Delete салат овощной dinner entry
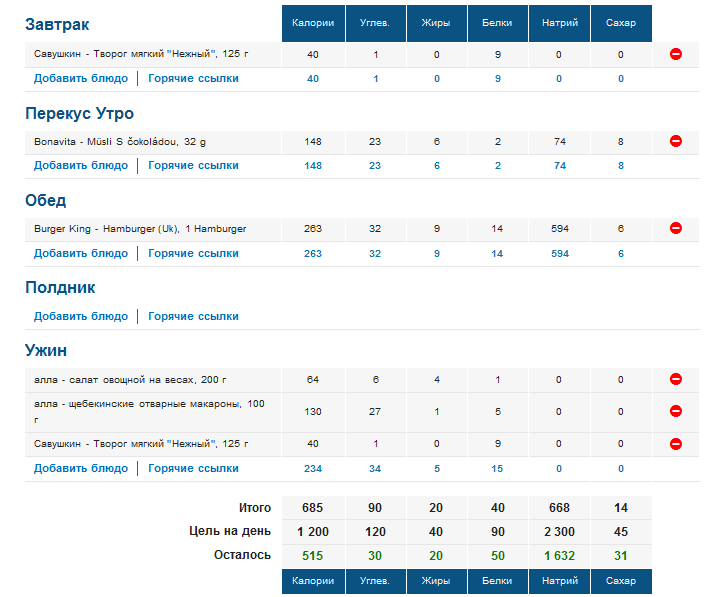Image resolution: width=713 pixels, height=597 pixels. (x=675, y=380)
